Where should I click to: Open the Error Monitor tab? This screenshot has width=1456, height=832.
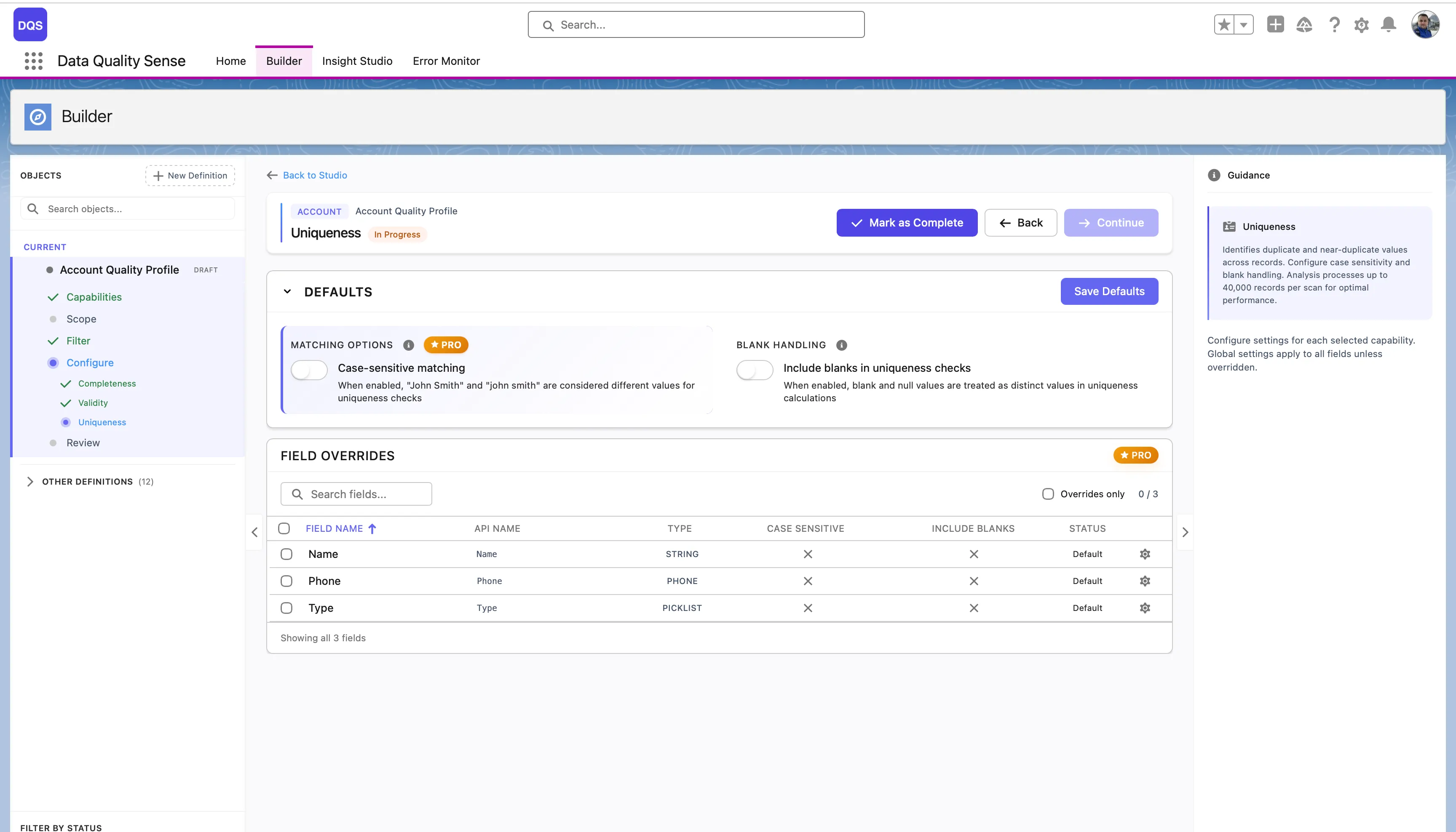coord(446,61)
